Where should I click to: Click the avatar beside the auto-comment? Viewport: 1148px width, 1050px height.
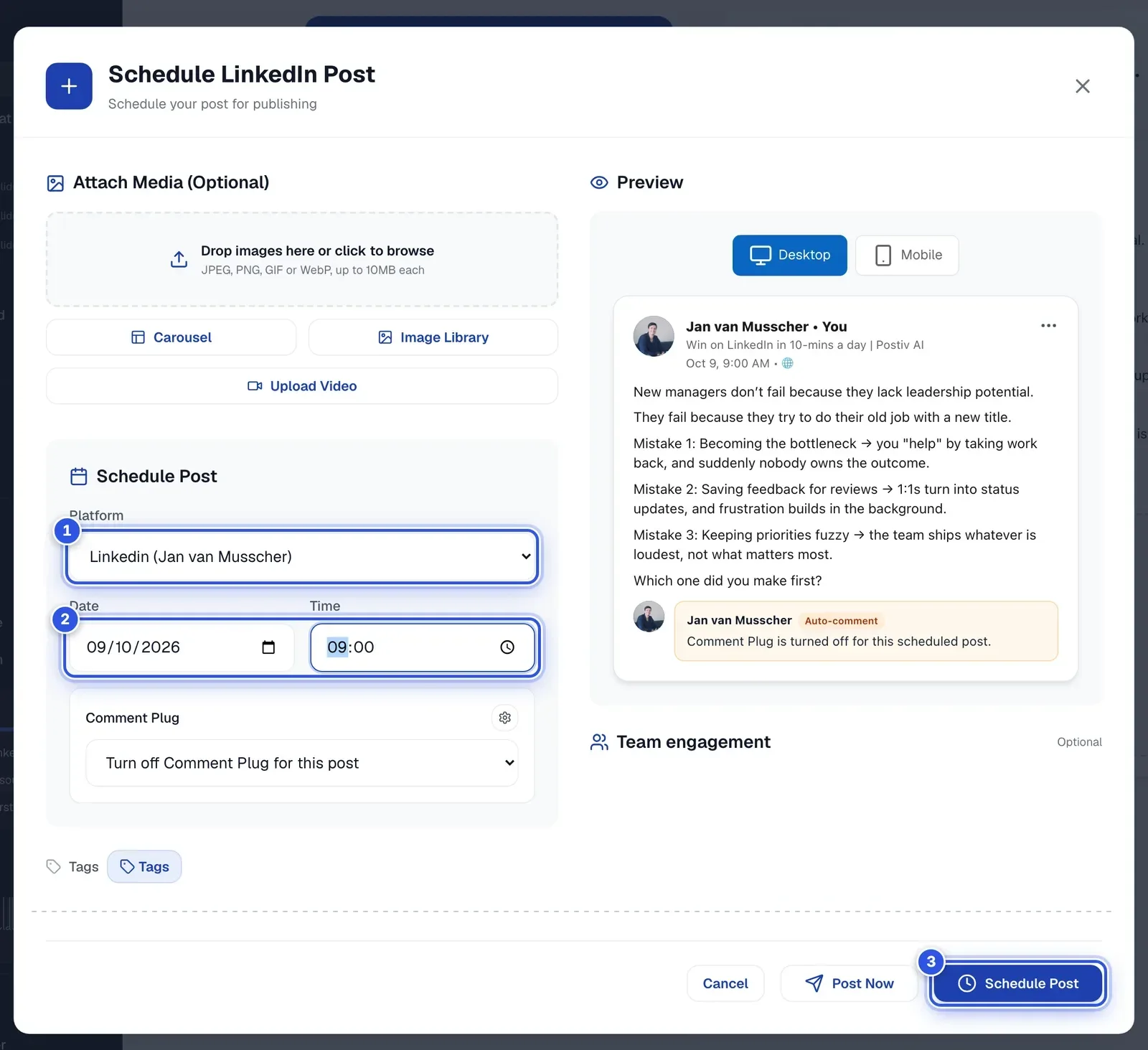point(649,617)
